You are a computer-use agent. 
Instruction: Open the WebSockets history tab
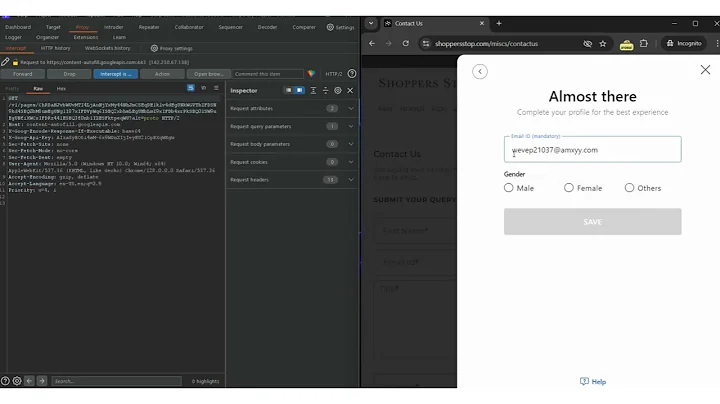(x=107, y=48)
